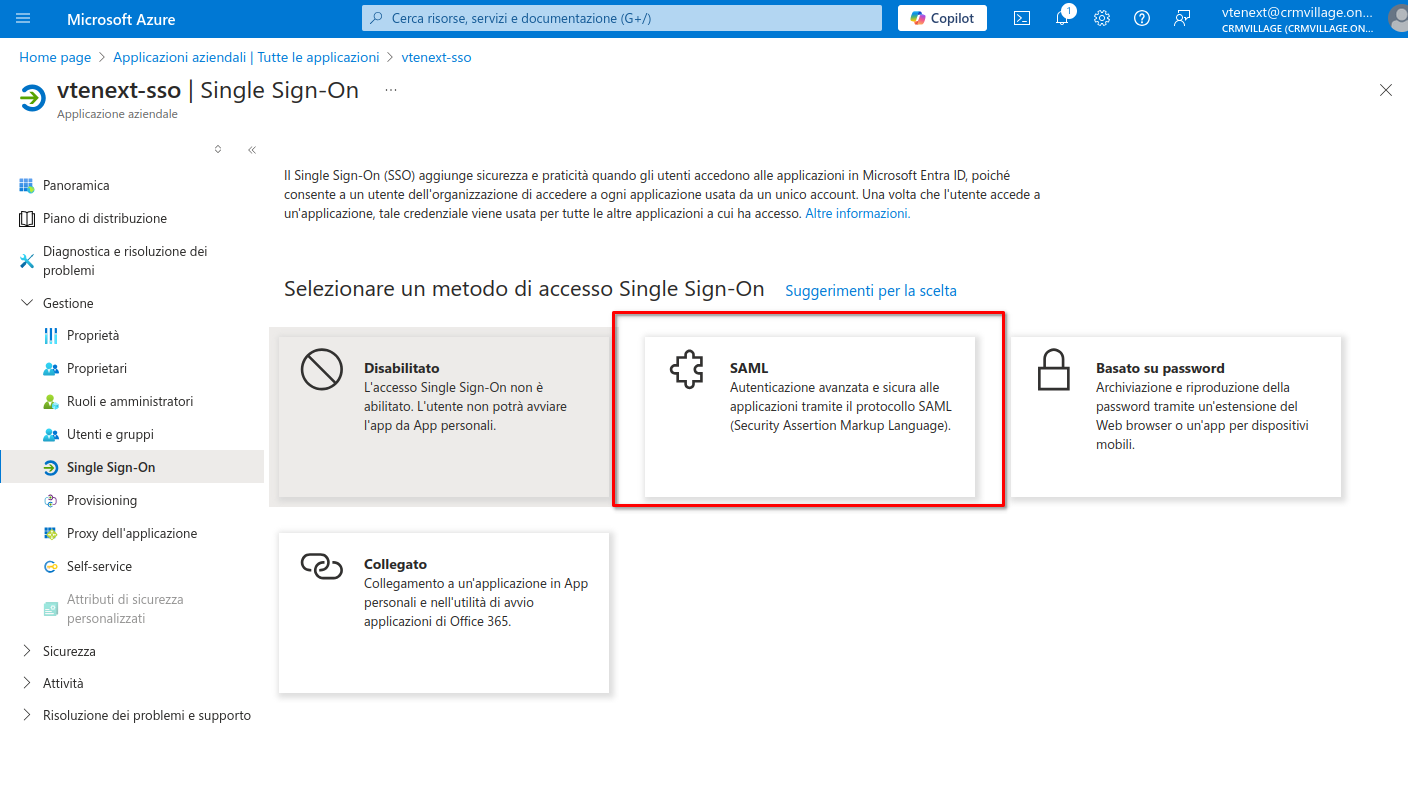Click the Ruoli e amministratori icon
This screenshot has height=798, width=1408.
(x=51, y=401)
